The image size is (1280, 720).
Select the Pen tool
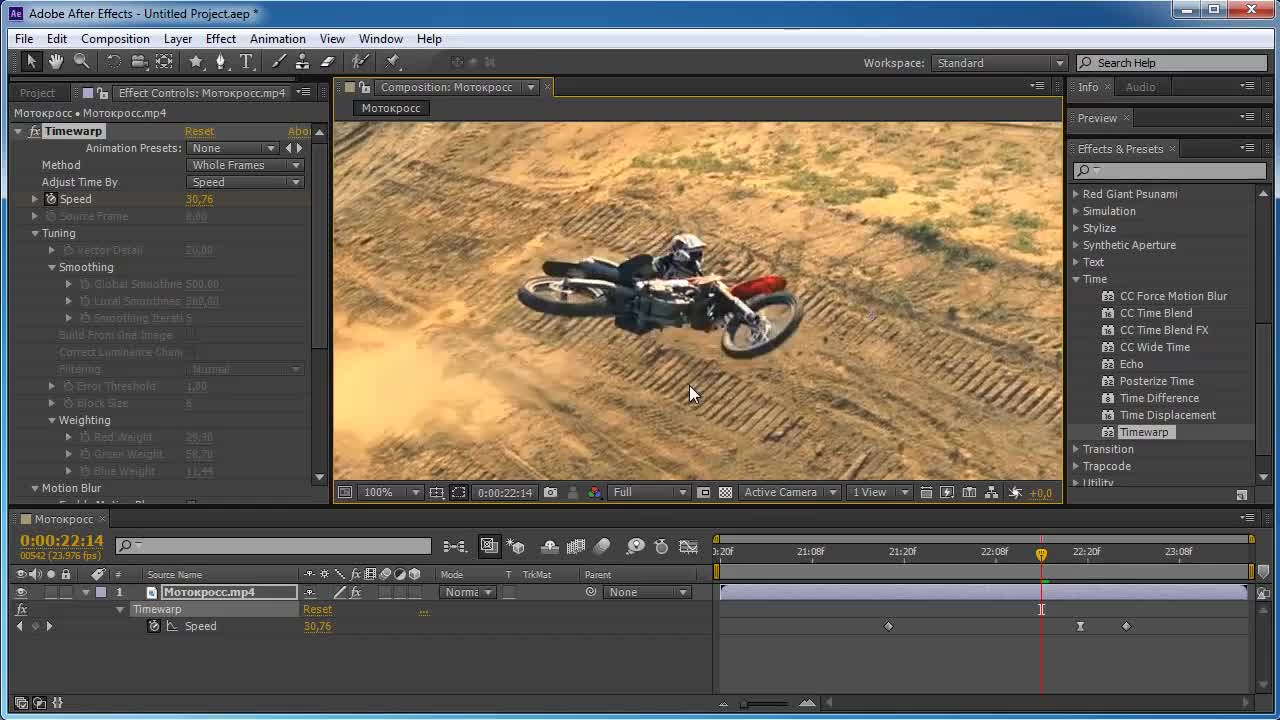click(x=221, y=62)
